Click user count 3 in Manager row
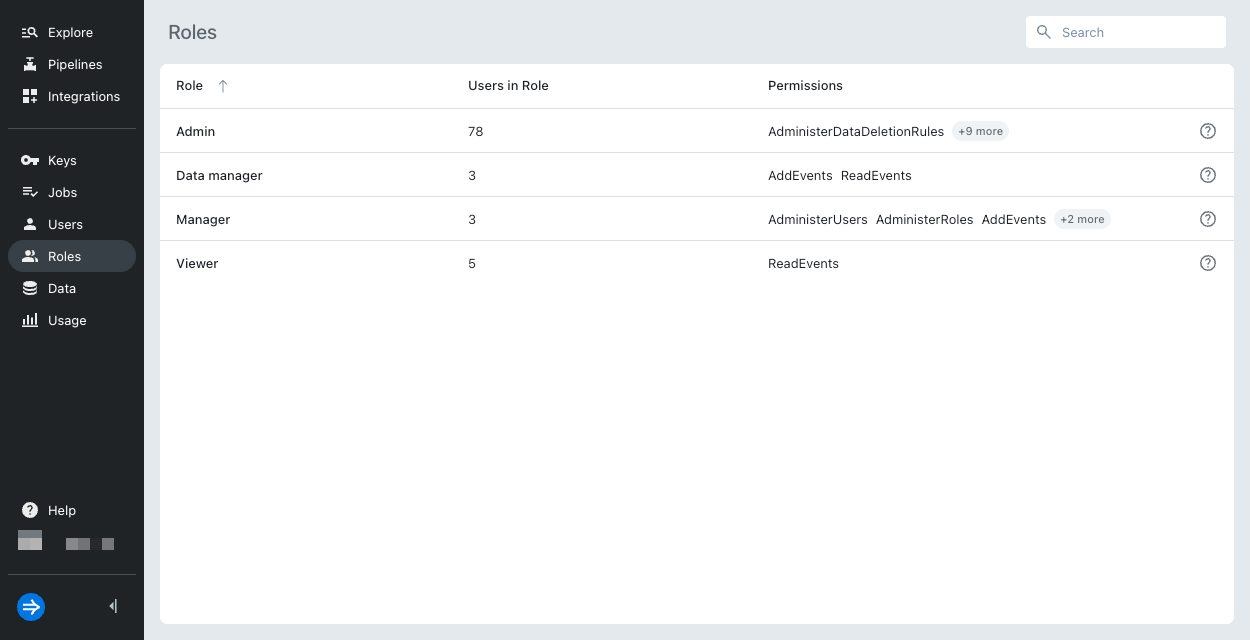Screen dimensions: 1250x640 [472, 219]
